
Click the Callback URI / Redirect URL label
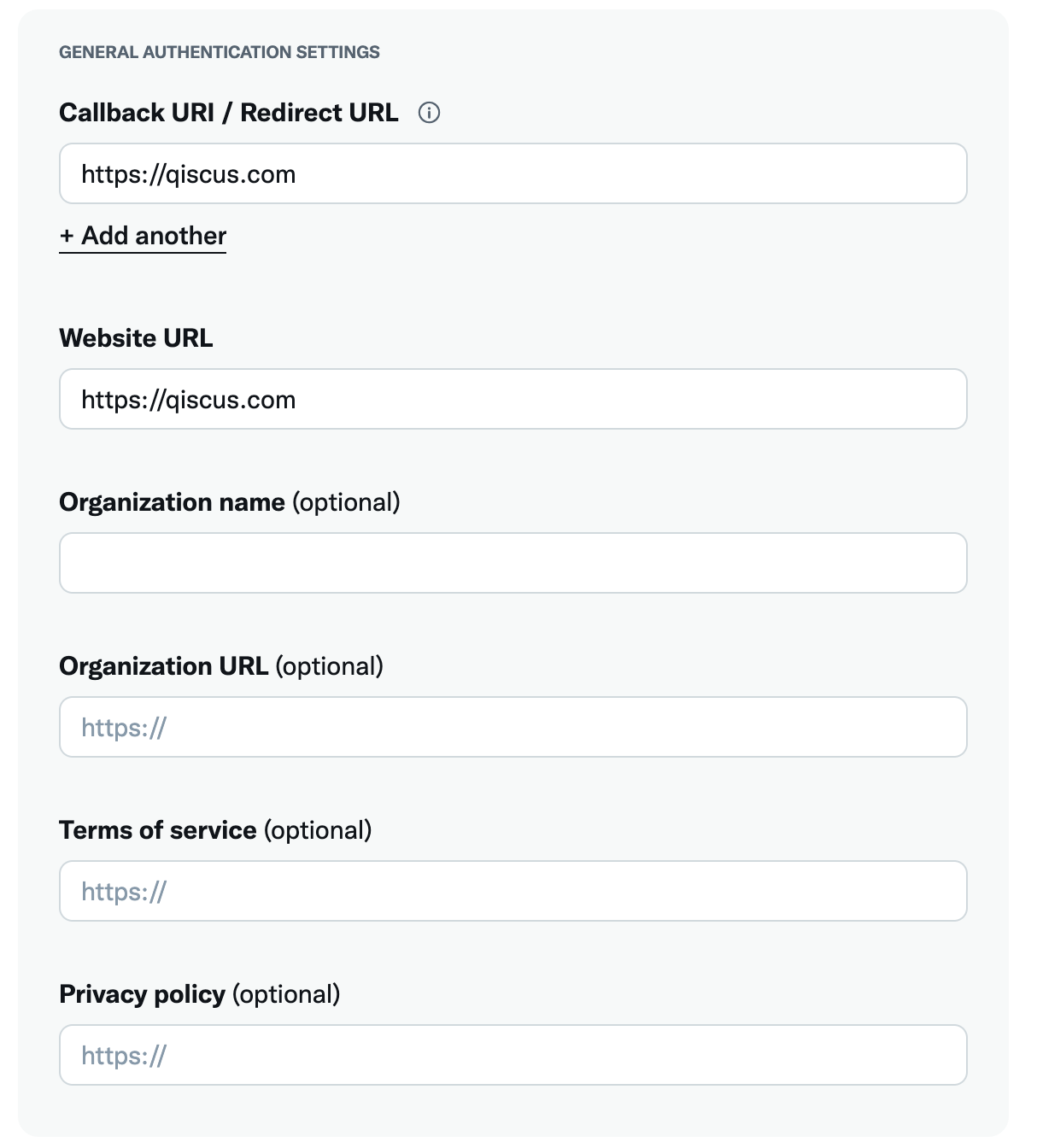tap(228, 113)
